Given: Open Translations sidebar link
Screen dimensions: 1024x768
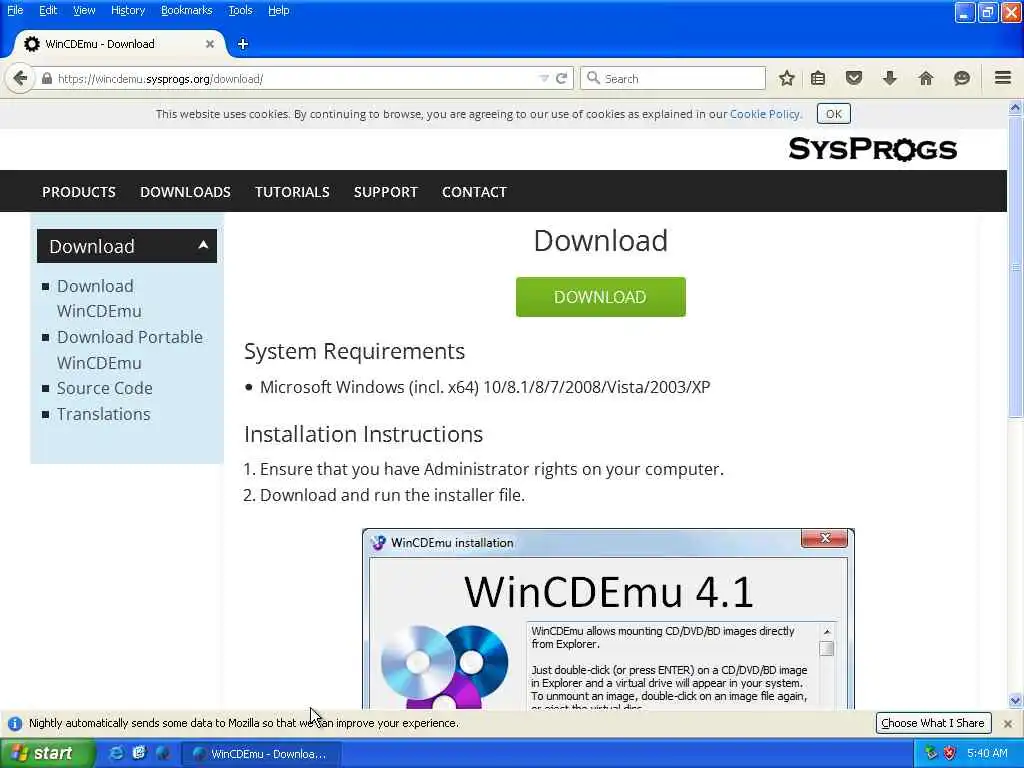Looking at the screenshot, I should coord(103,414).
